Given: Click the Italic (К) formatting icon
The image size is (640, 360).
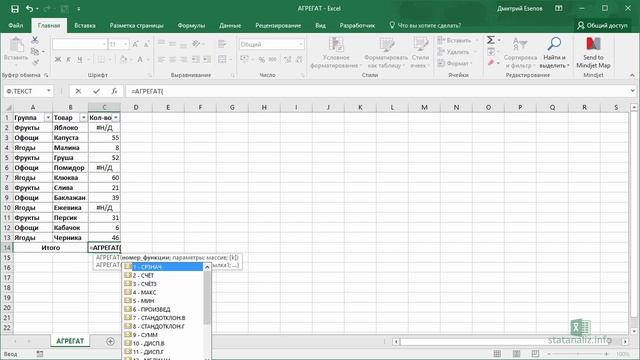Looking at the screenshot, I should 68,60.
